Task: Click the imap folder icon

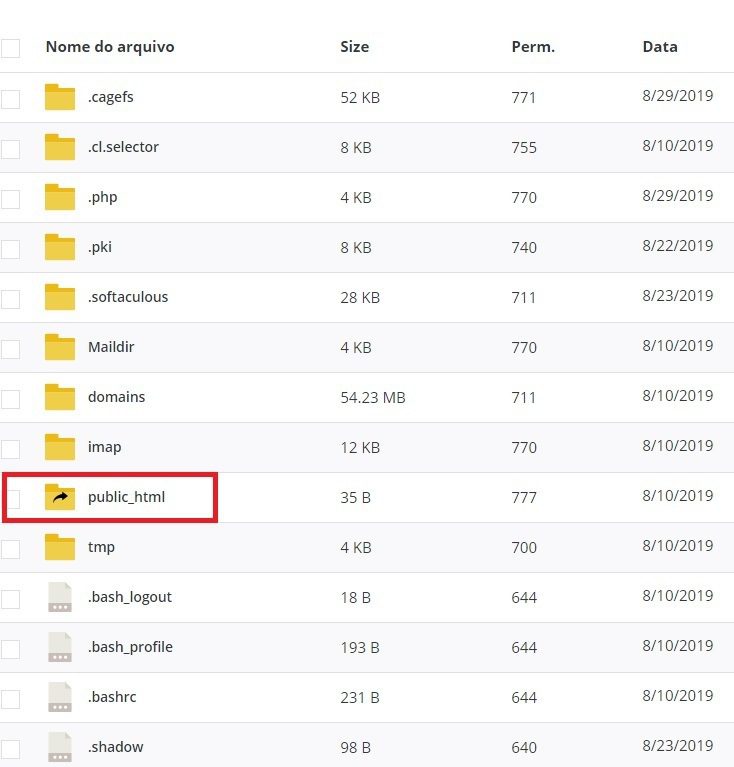Action: point(60,447)
